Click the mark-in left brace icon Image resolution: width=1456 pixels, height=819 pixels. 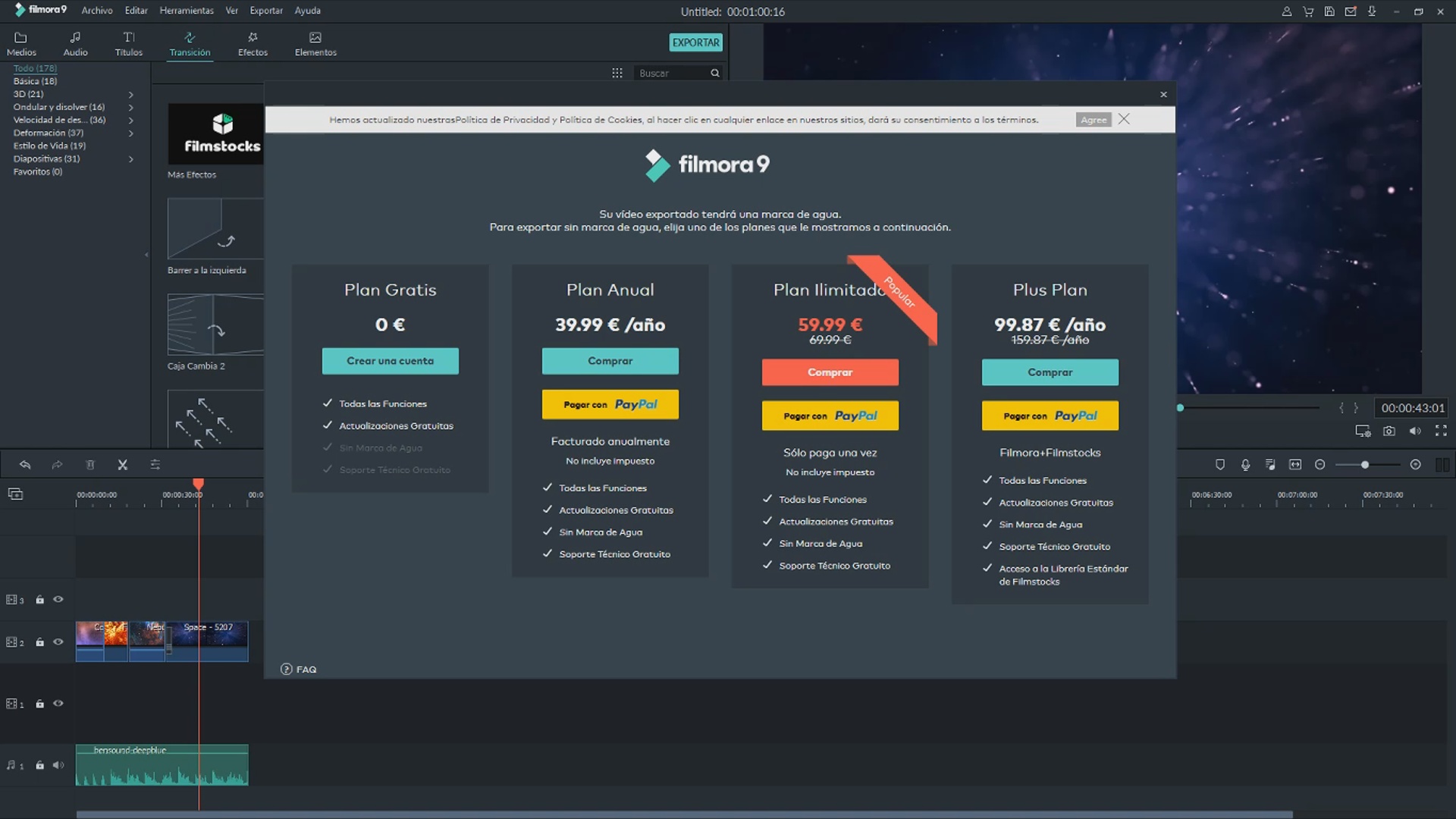(x=1341, y=408)
